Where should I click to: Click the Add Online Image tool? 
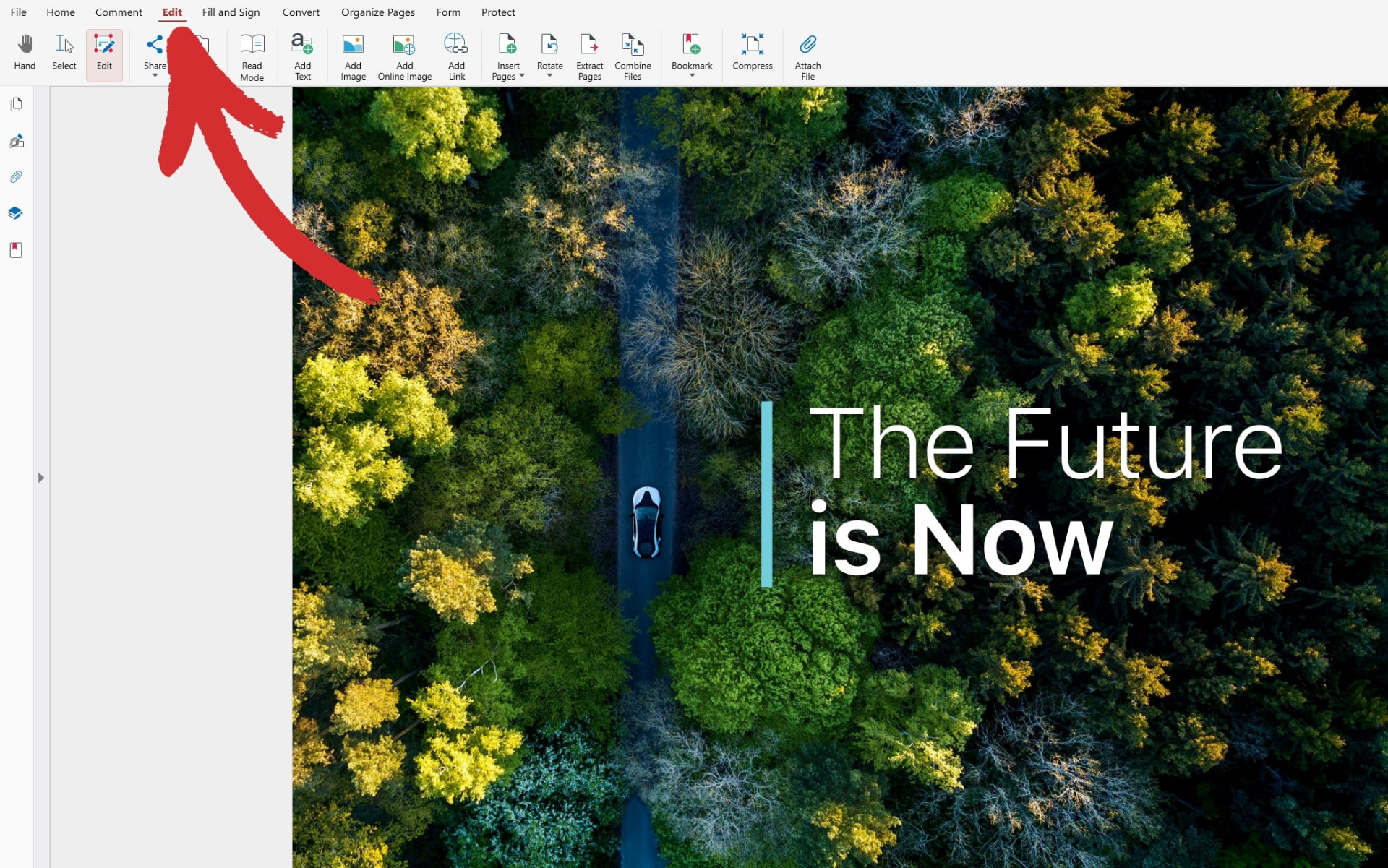[404, 54]
